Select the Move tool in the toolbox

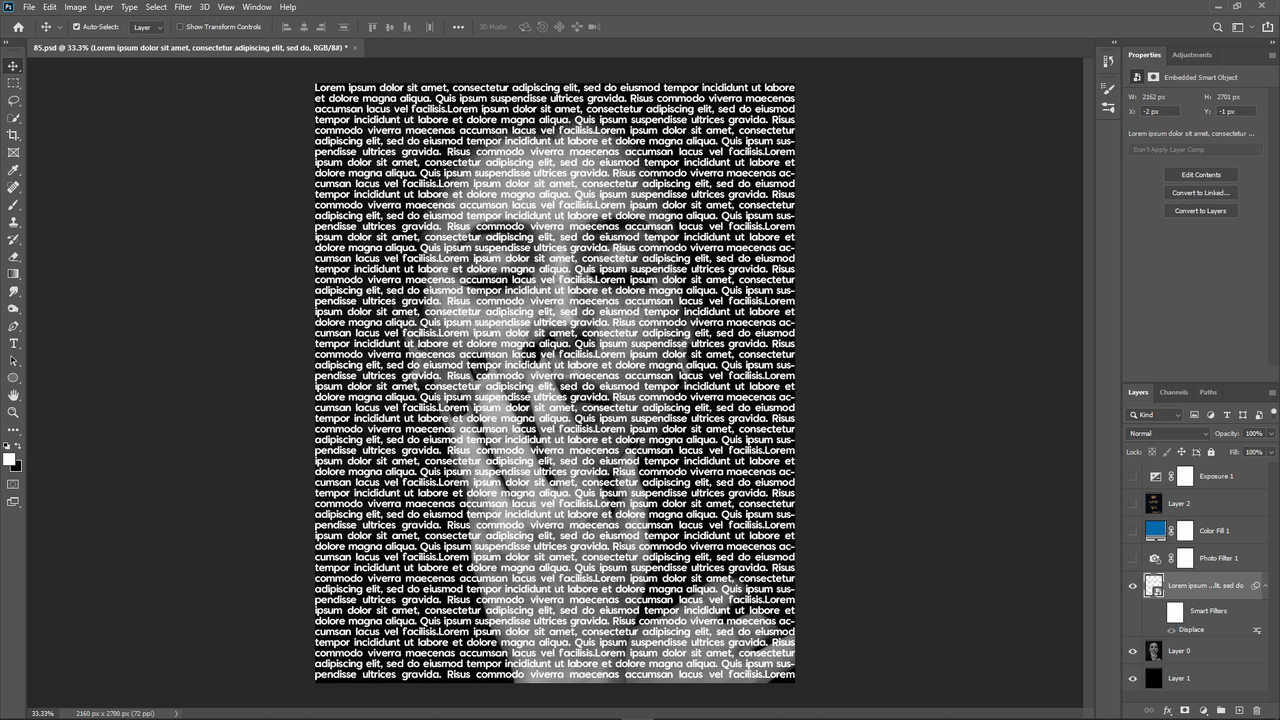point(13,66)
